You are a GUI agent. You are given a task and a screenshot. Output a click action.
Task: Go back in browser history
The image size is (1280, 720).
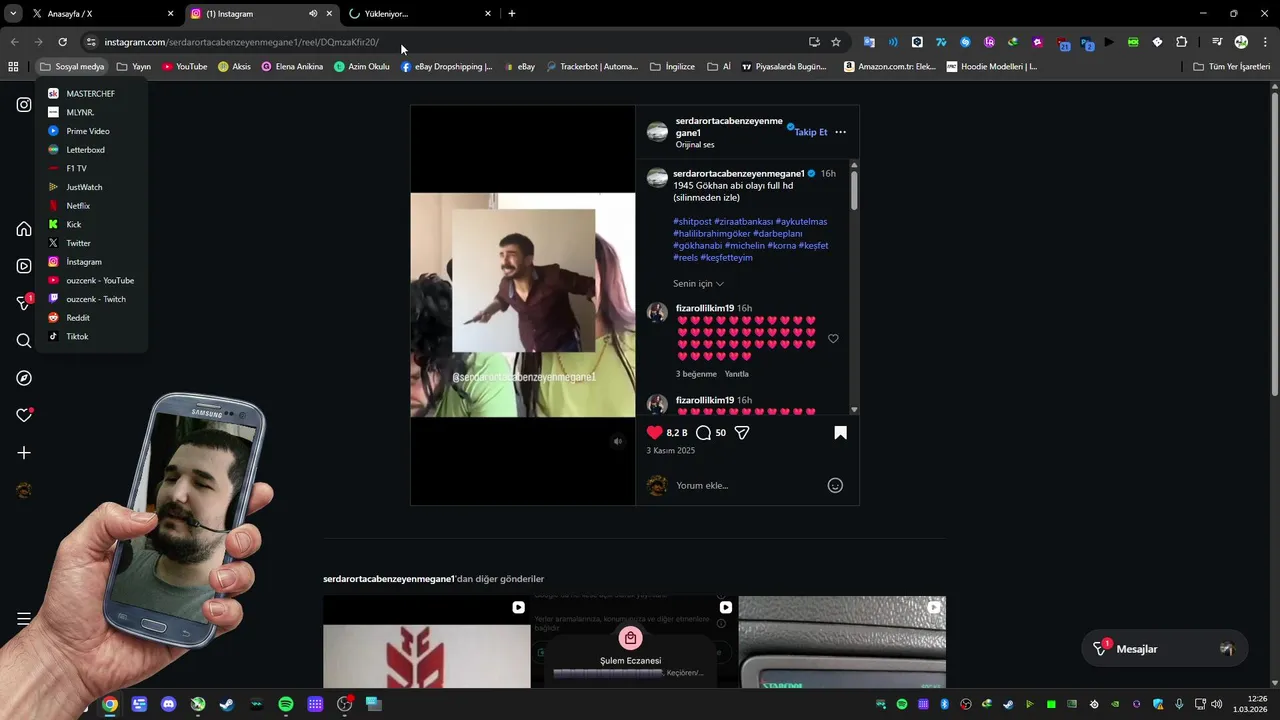coord(14,42)
